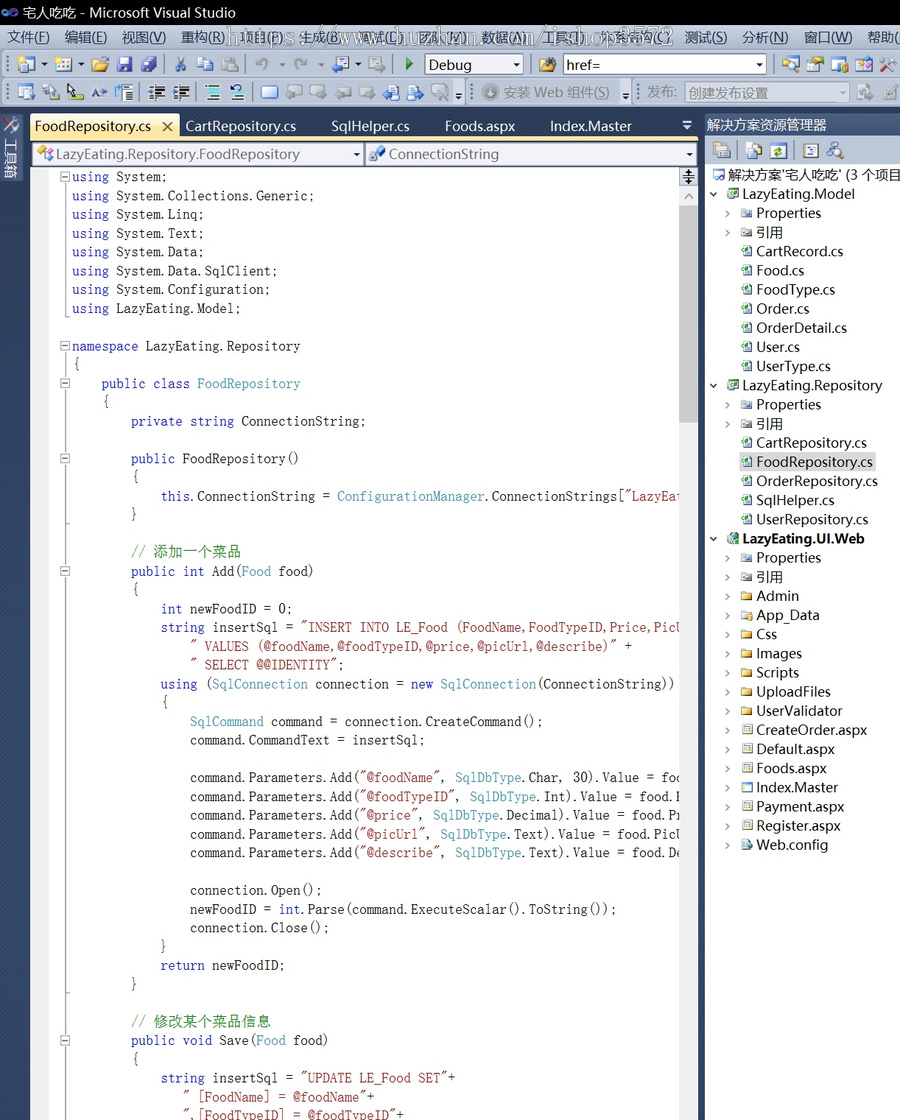Open the ConnectionString member dropdown
Image resolution: width=900 pixels, height=1120 pixels.
pyautogui.click(x=689, y=154)
